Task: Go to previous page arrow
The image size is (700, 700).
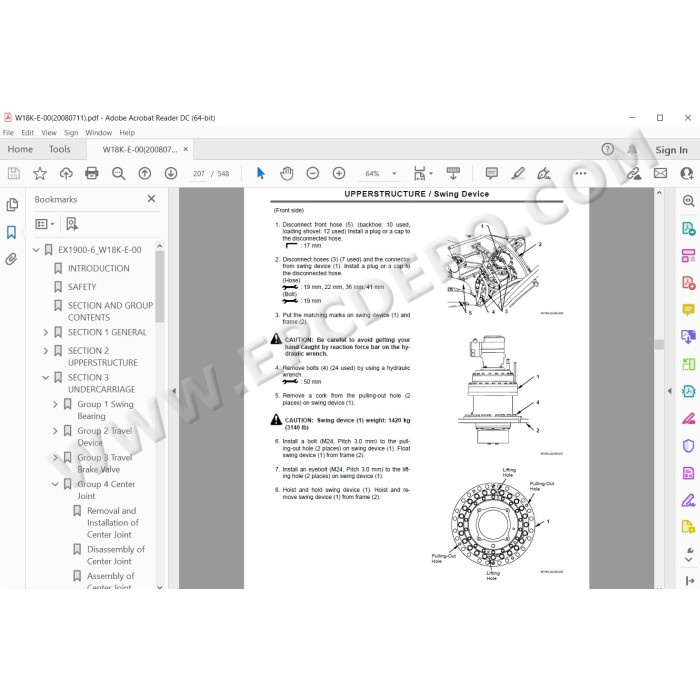Action: tap(145, 173)
